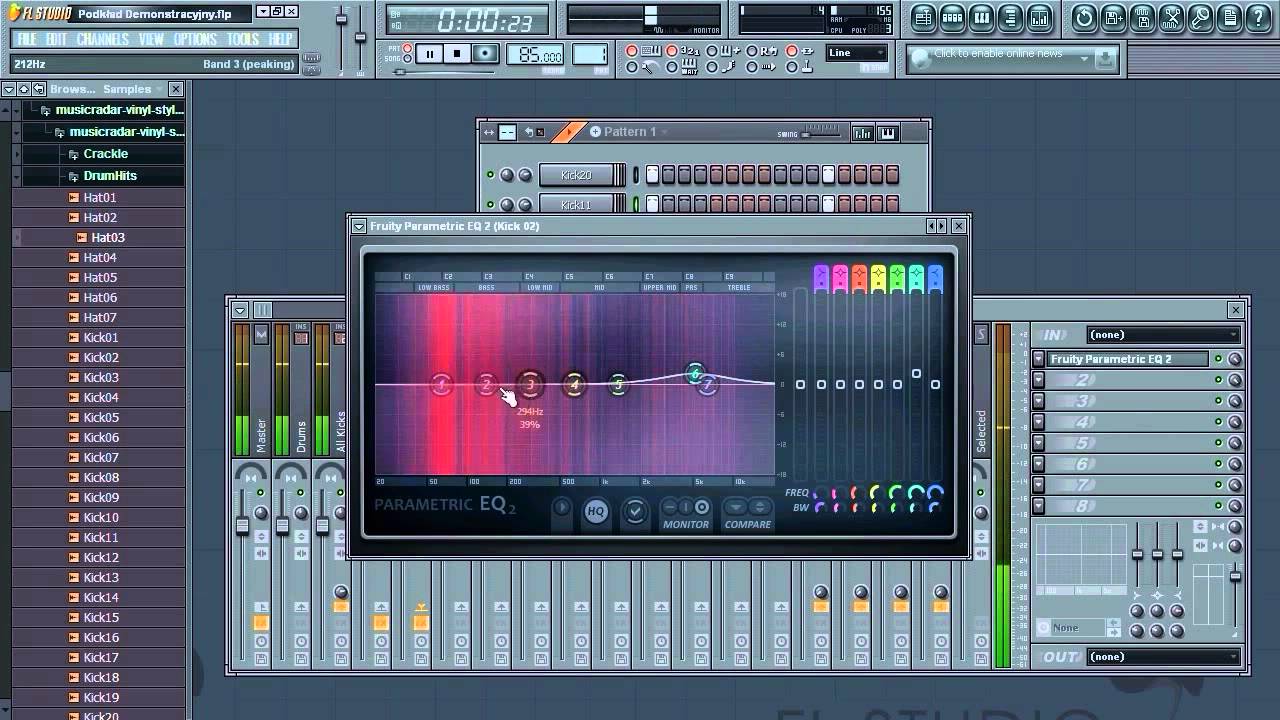Toggle the Browser toolbar icon
This screenshot has width=1280, height=720.
[x=1011, y=18]
